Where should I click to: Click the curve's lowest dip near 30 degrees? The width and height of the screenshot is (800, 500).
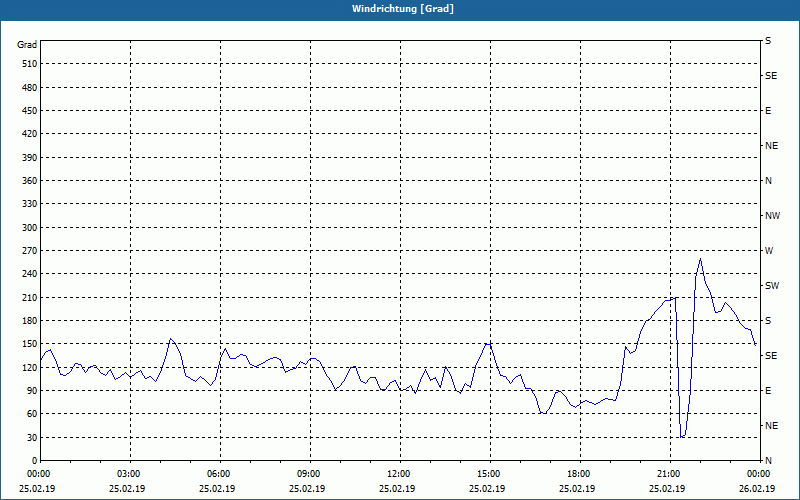coord(682,437)
